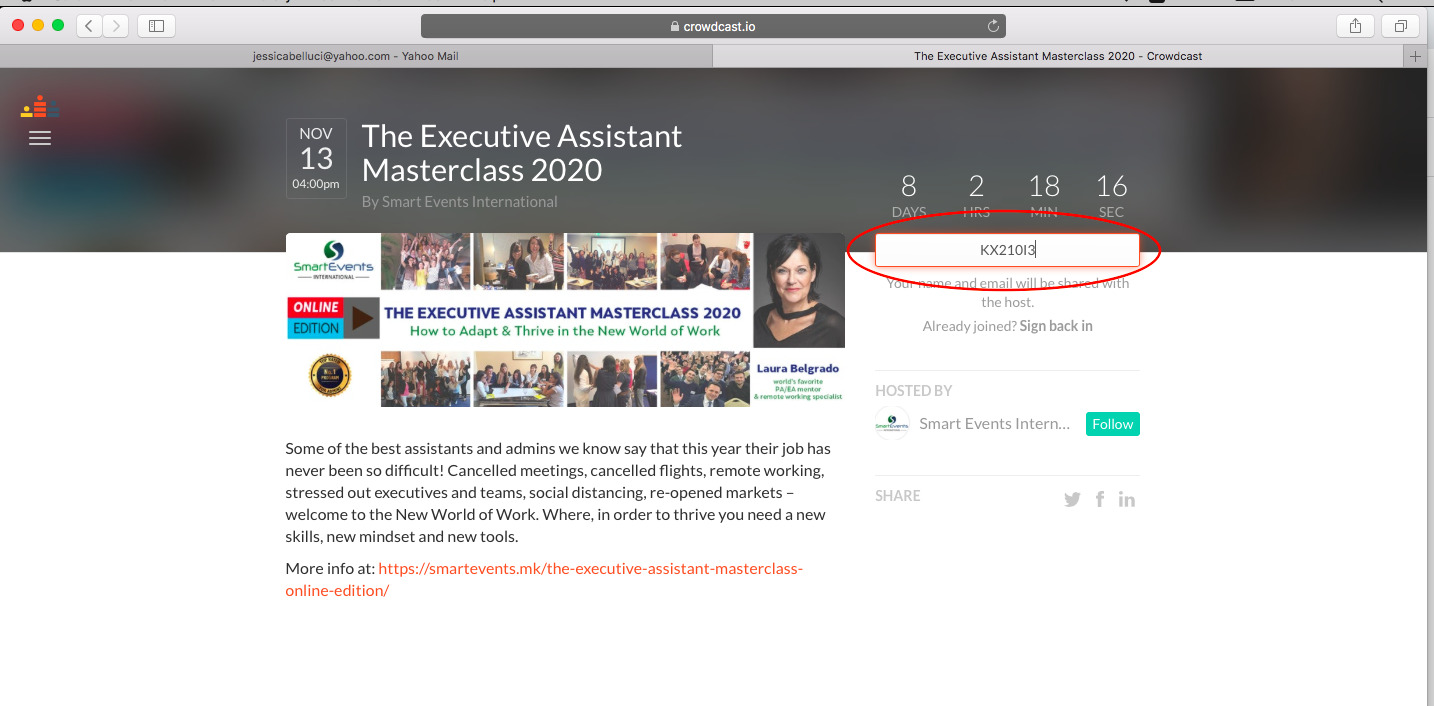Share event via Facebook icon

point(1100,499)
